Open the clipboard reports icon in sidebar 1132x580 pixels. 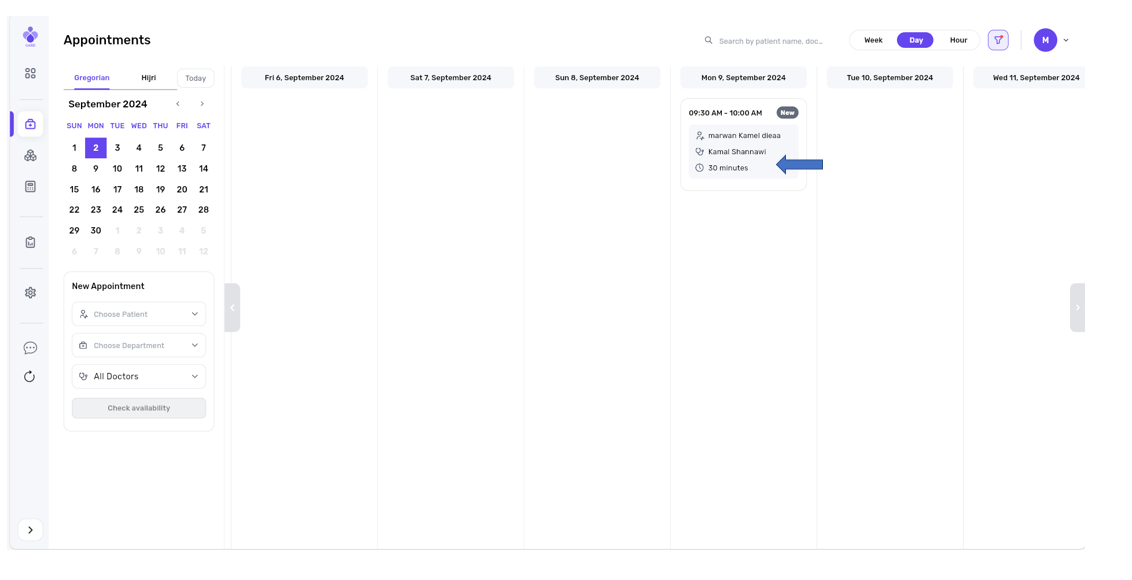pyautogui.click(x=30, y=242)
